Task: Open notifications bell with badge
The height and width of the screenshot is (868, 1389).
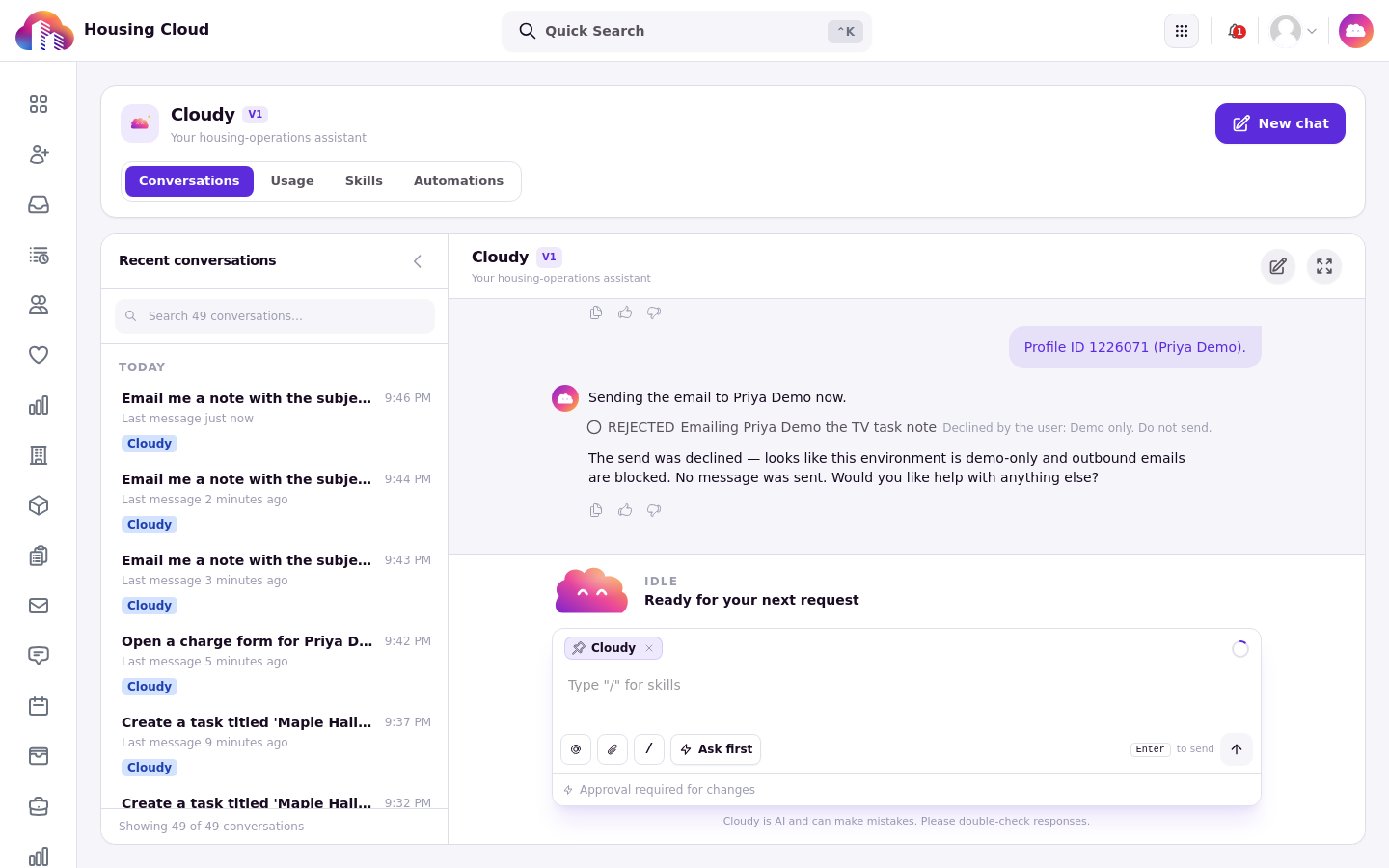Action: tap(1236, 31)
